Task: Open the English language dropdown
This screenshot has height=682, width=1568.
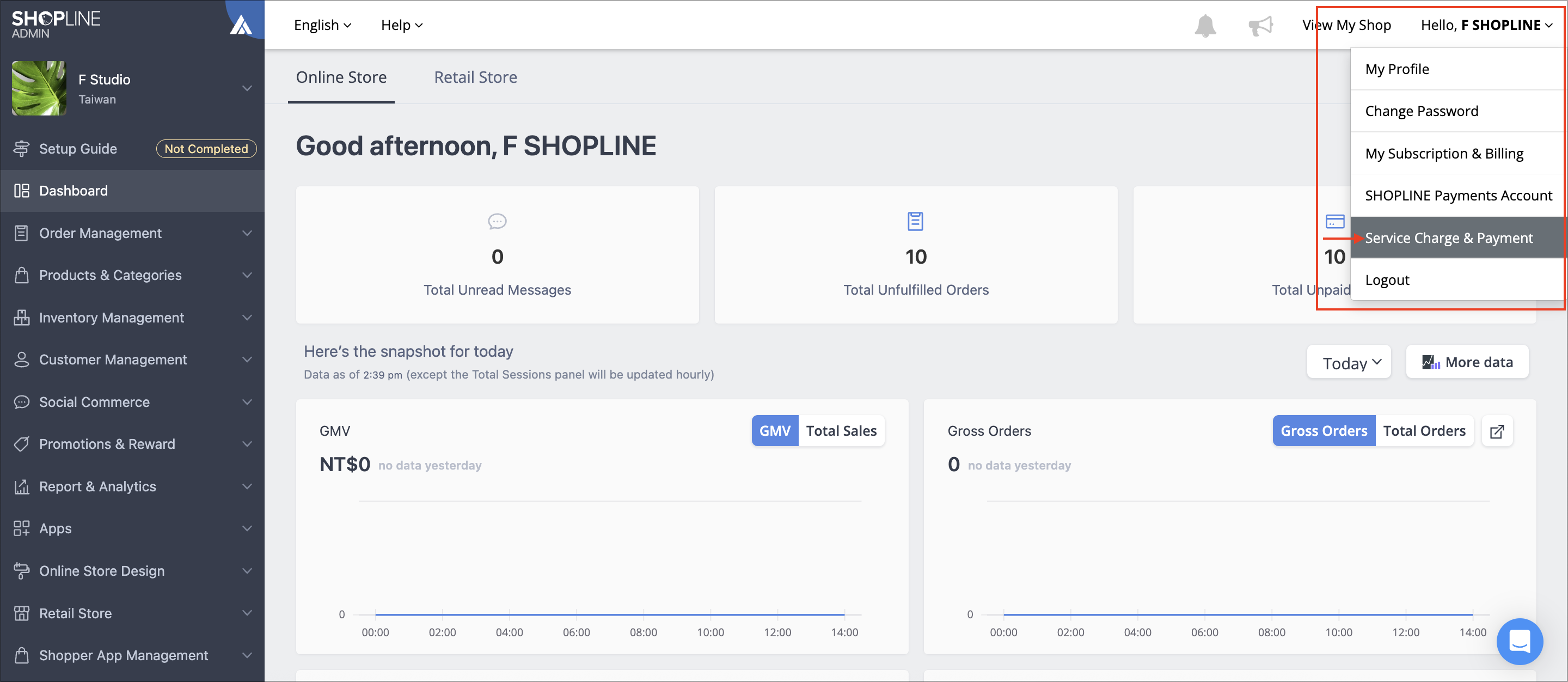Action: click(323, 25)
